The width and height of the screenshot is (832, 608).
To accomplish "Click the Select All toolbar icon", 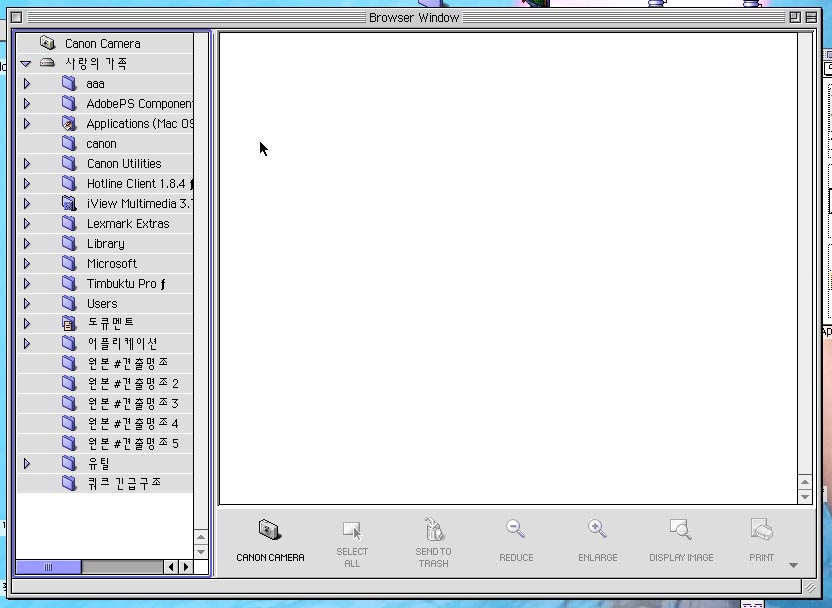I will point(352,531).
